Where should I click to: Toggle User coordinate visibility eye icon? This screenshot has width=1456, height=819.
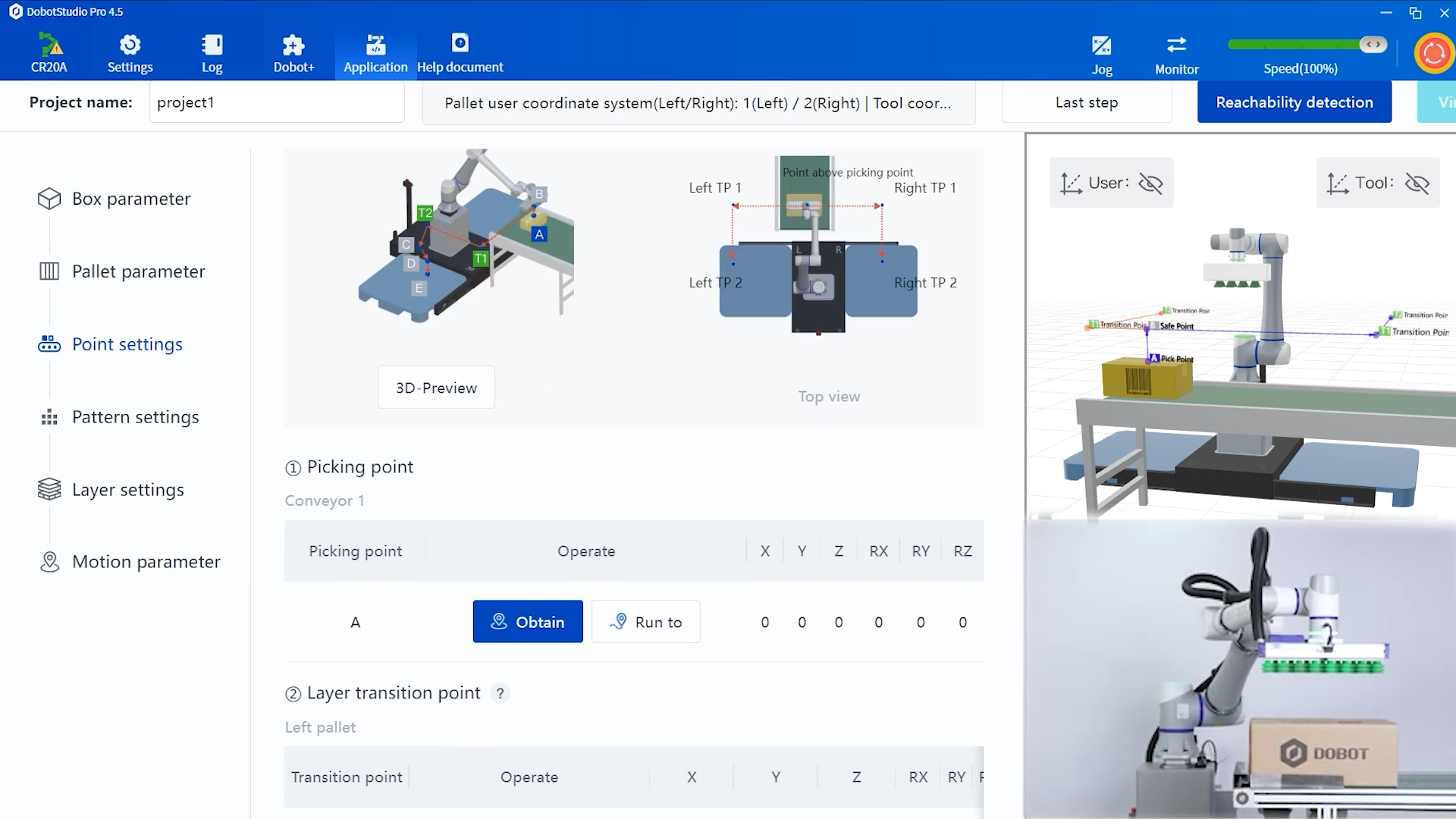[x=1150, y=184]
